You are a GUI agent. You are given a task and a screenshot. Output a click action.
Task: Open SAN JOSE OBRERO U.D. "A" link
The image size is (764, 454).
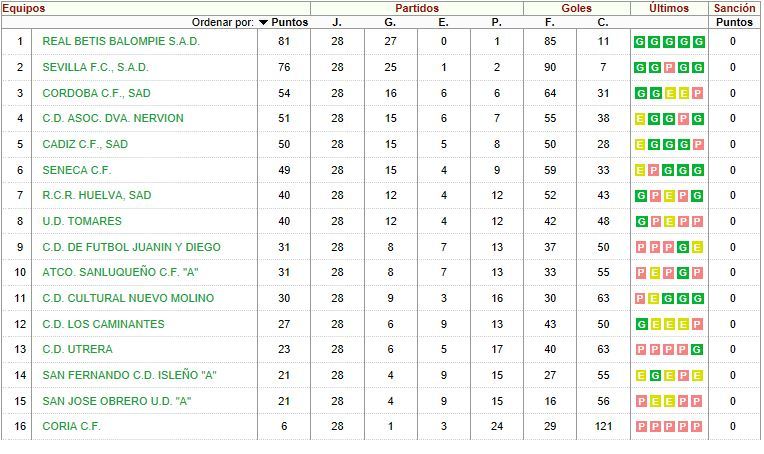pyautogui.click(x=117, y=401)
